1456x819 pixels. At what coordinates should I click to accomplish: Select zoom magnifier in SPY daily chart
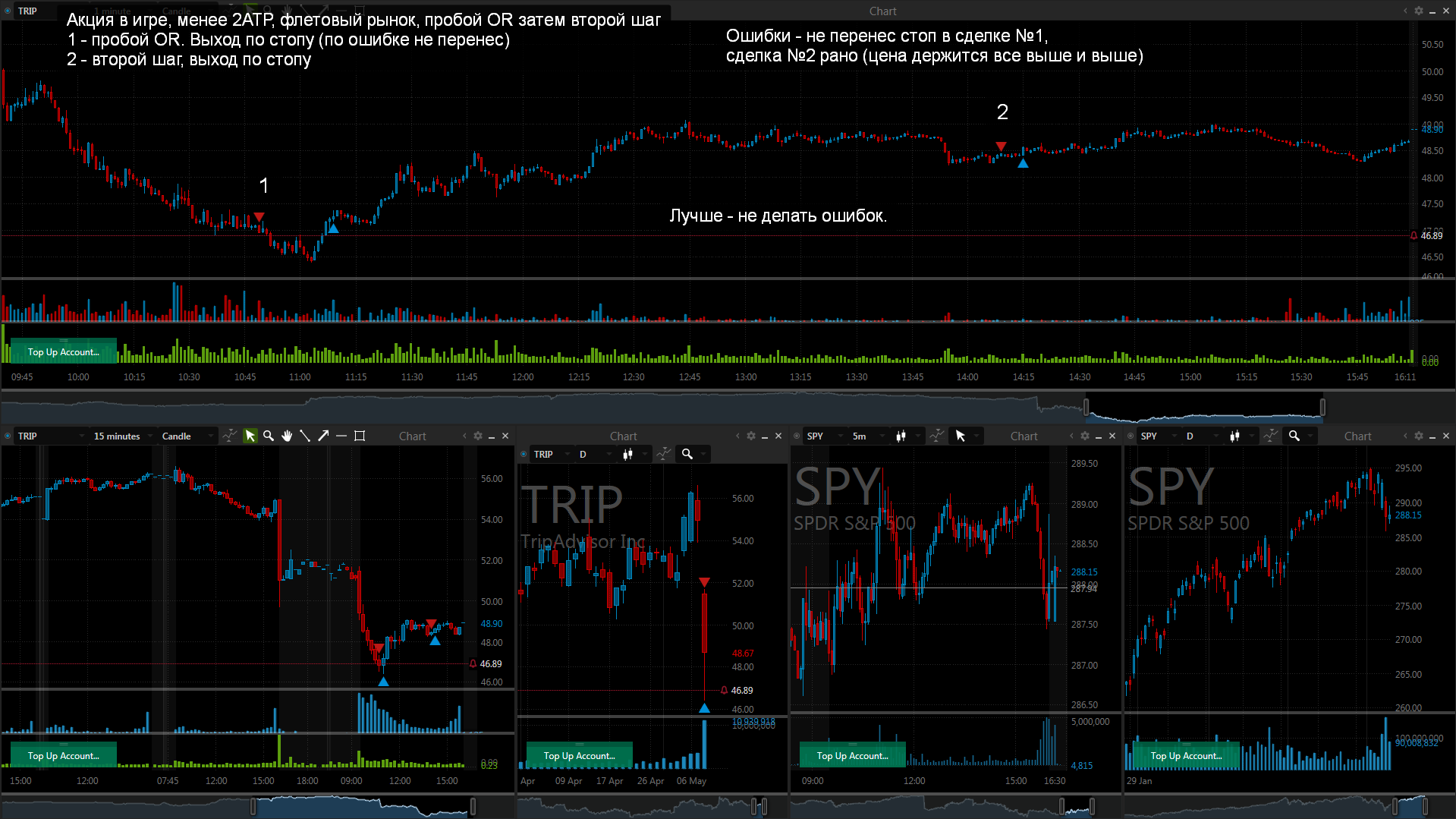coord(1294,436)
